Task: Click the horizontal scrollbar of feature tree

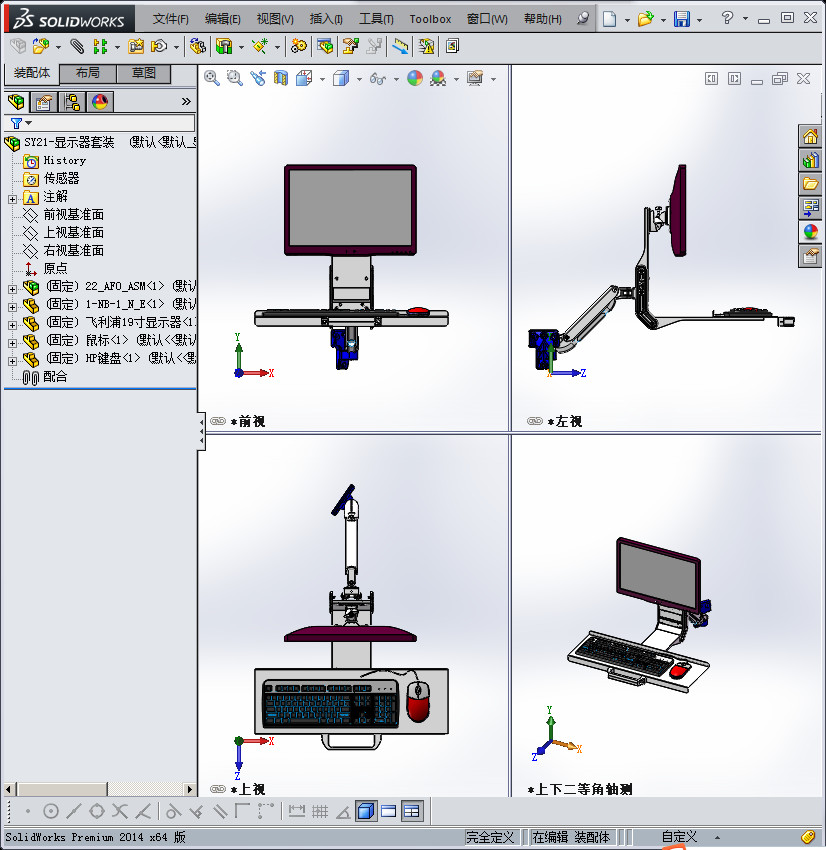Action: point(99,789)
